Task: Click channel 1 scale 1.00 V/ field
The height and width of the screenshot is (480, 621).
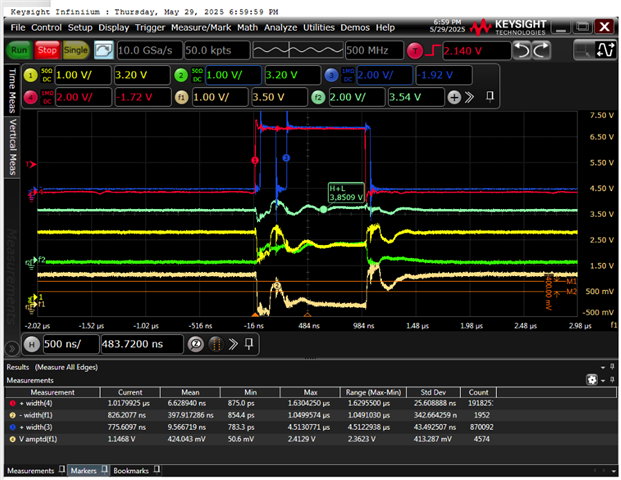Action: click(x=83, y=75)
